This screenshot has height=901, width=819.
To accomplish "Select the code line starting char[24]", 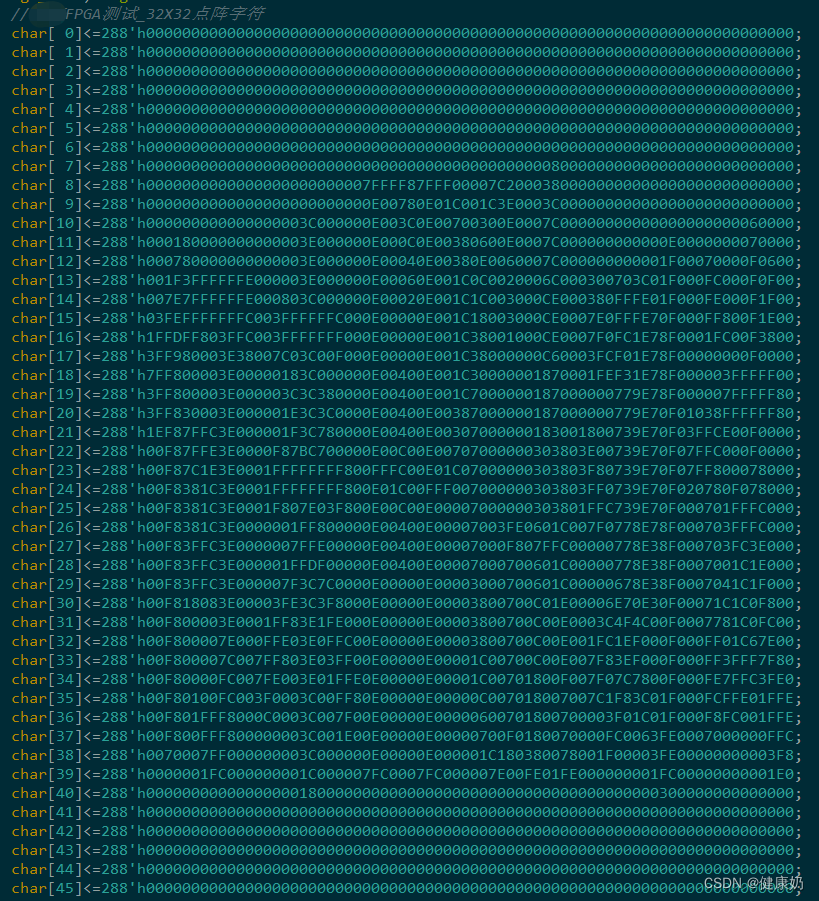I will point(406,489).
